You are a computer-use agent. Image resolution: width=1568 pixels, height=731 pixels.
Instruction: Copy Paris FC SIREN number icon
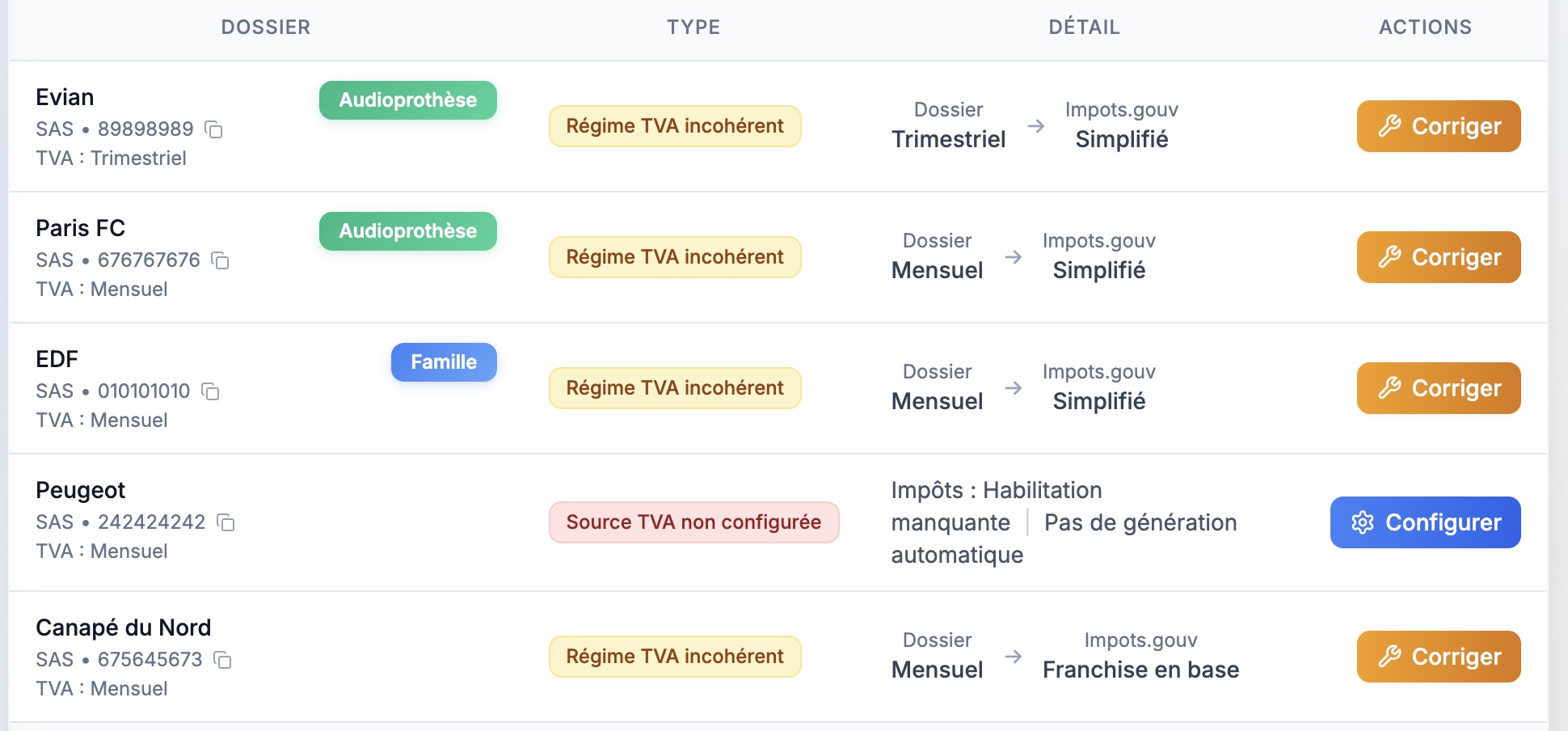220,260
